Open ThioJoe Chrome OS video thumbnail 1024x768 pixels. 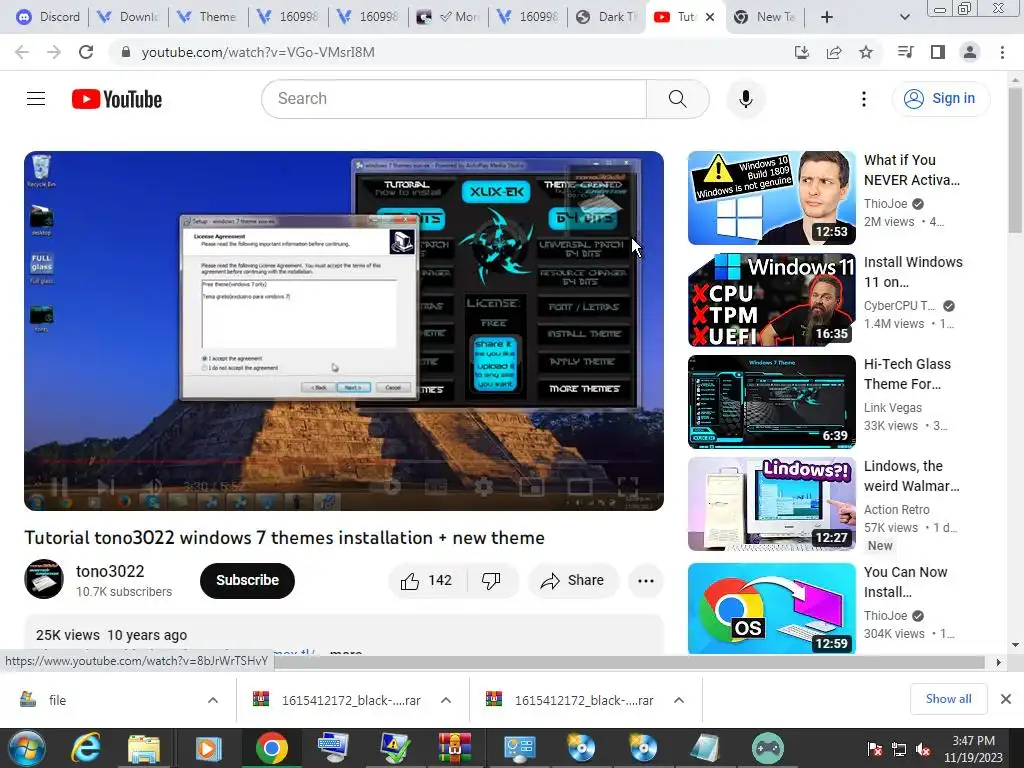click(x=771, y=609)
